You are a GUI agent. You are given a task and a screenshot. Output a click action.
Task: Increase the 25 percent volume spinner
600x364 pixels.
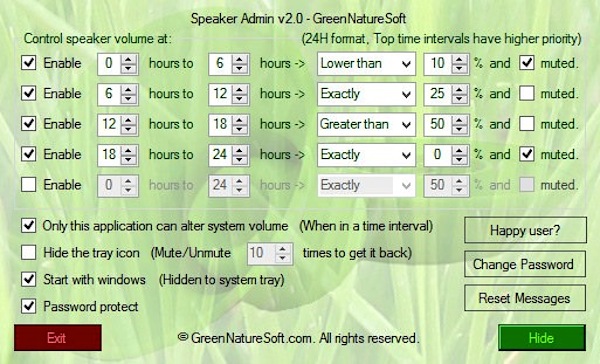pos(459,90)
